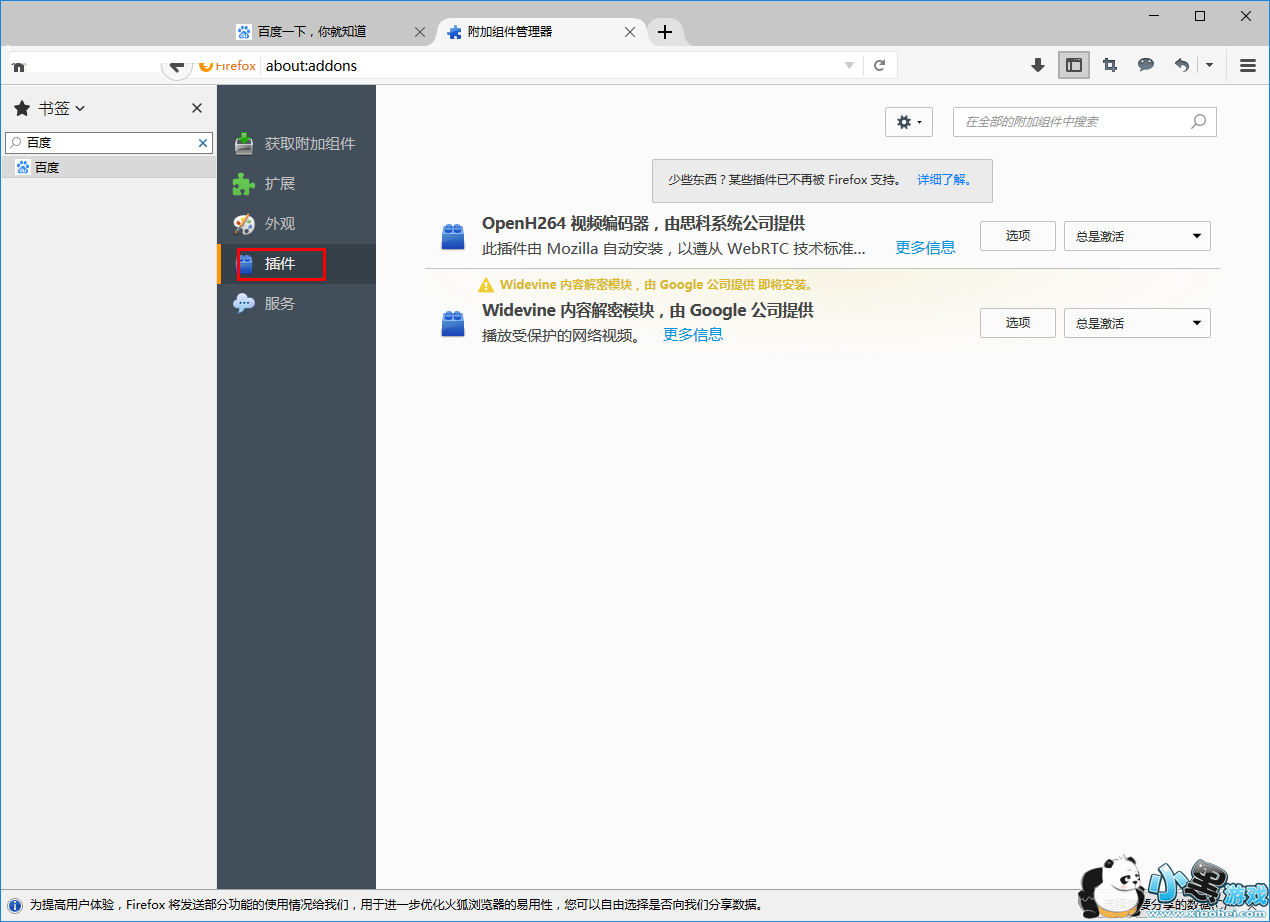Click 选项 button for Widevine plugin
1270x922 pixels.
click(1017, 323)
